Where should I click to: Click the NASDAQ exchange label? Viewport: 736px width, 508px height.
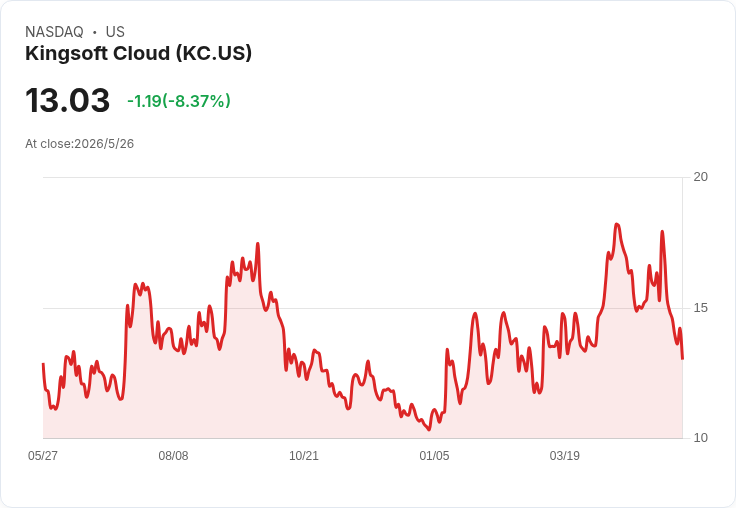click(54, 32)
